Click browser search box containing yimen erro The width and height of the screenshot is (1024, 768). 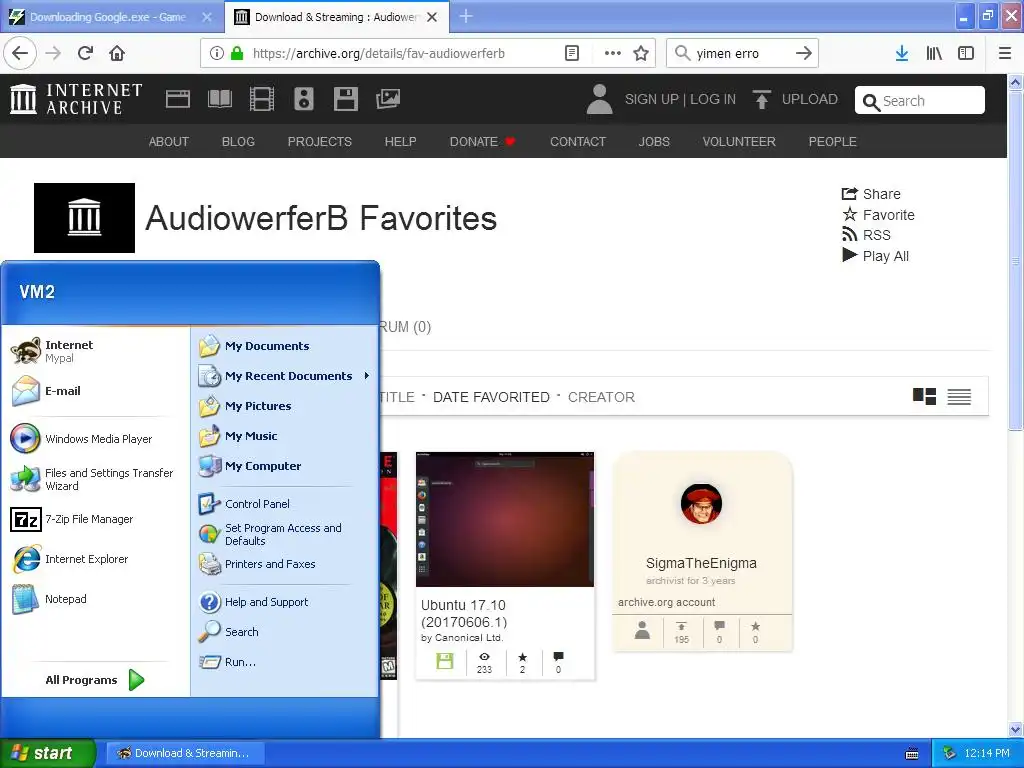coord(742,54)
